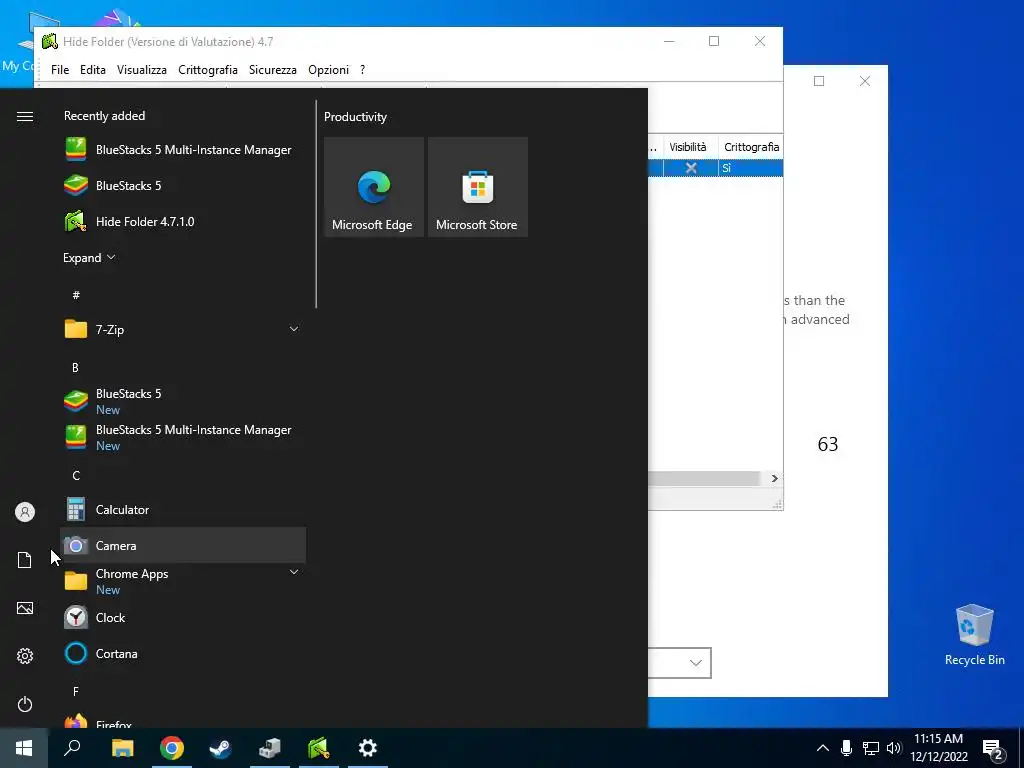This screenshot has width=1024, height=768.
Task: Open Documents from Start sidebar
Action: (25, 560)
